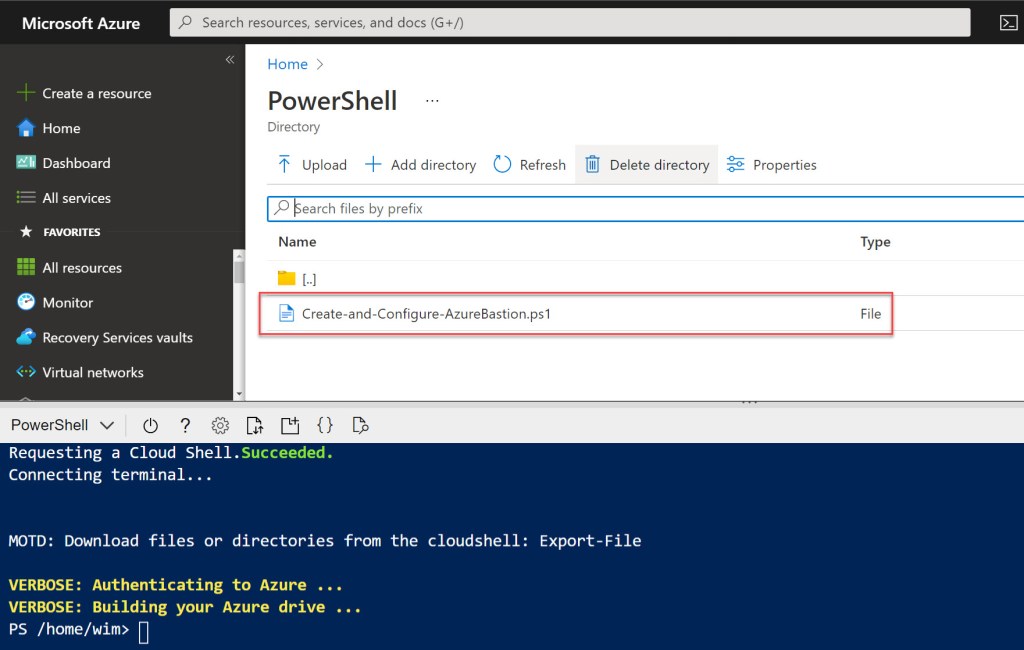Click Delete directory in the toolbar
The image size is (1024, 650).
click(x=647, y=165)
